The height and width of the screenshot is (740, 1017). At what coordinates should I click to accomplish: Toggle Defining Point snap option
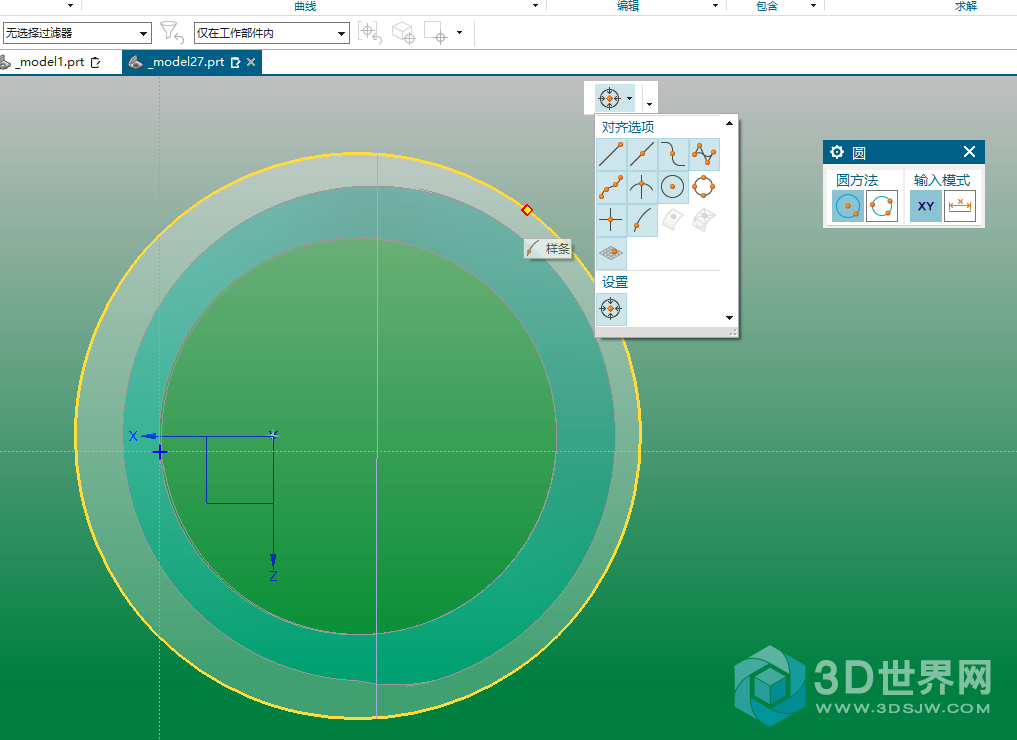click(x=611, y=187)
